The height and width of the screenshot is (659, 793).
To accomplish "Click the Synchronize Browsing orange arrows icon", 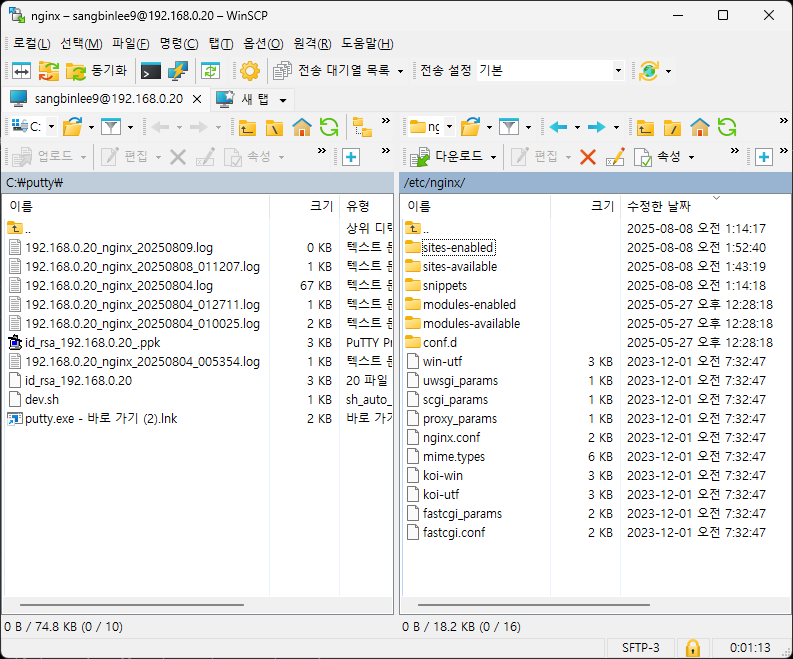I will [49, 71].
